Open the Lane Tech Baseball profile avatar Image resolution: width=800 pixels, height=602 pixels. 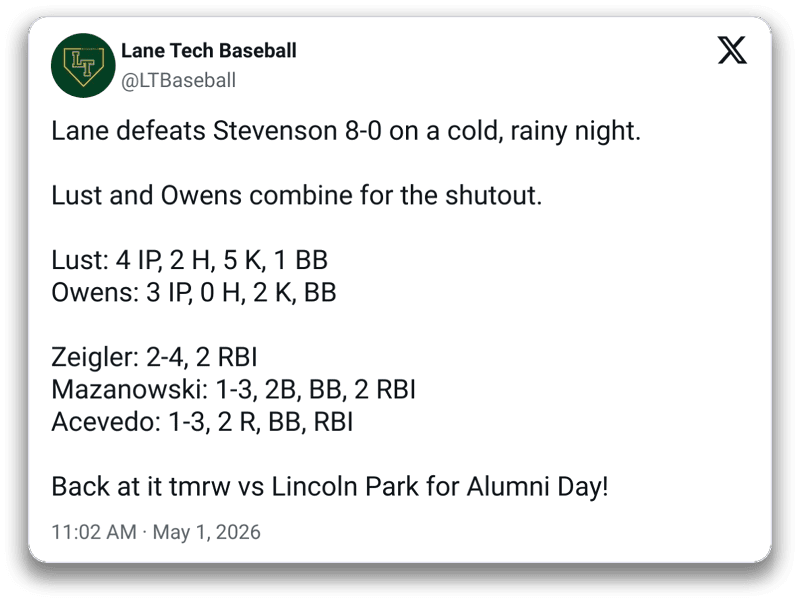83,65
